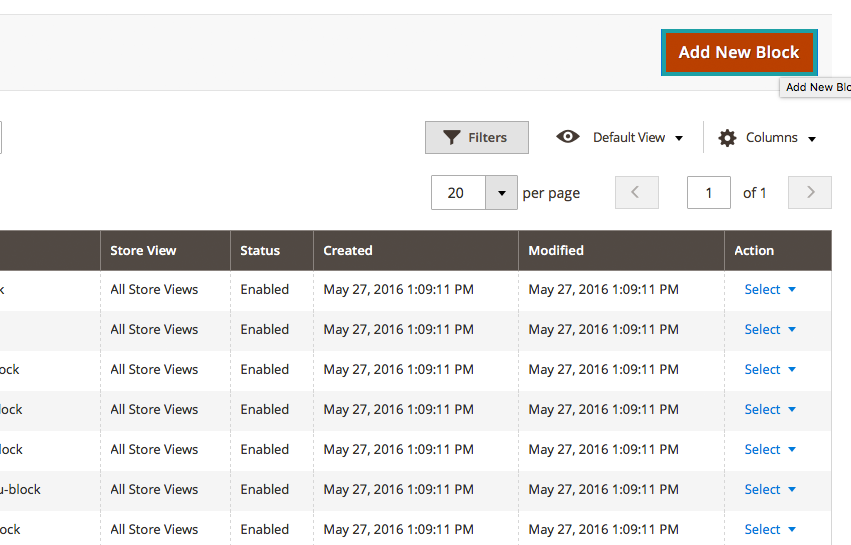
Task: Expand Select arrow in third row
Action: pos(792,370)
